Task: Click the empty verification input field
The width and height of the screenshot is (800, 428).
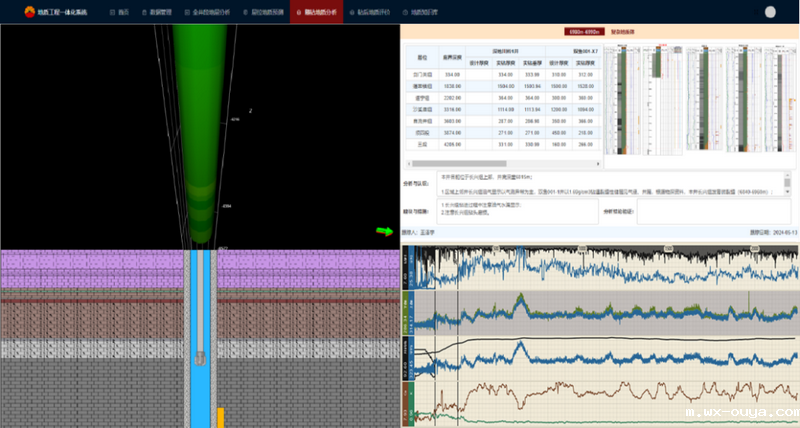Action: pyautogui.click(x=714, y=213)
